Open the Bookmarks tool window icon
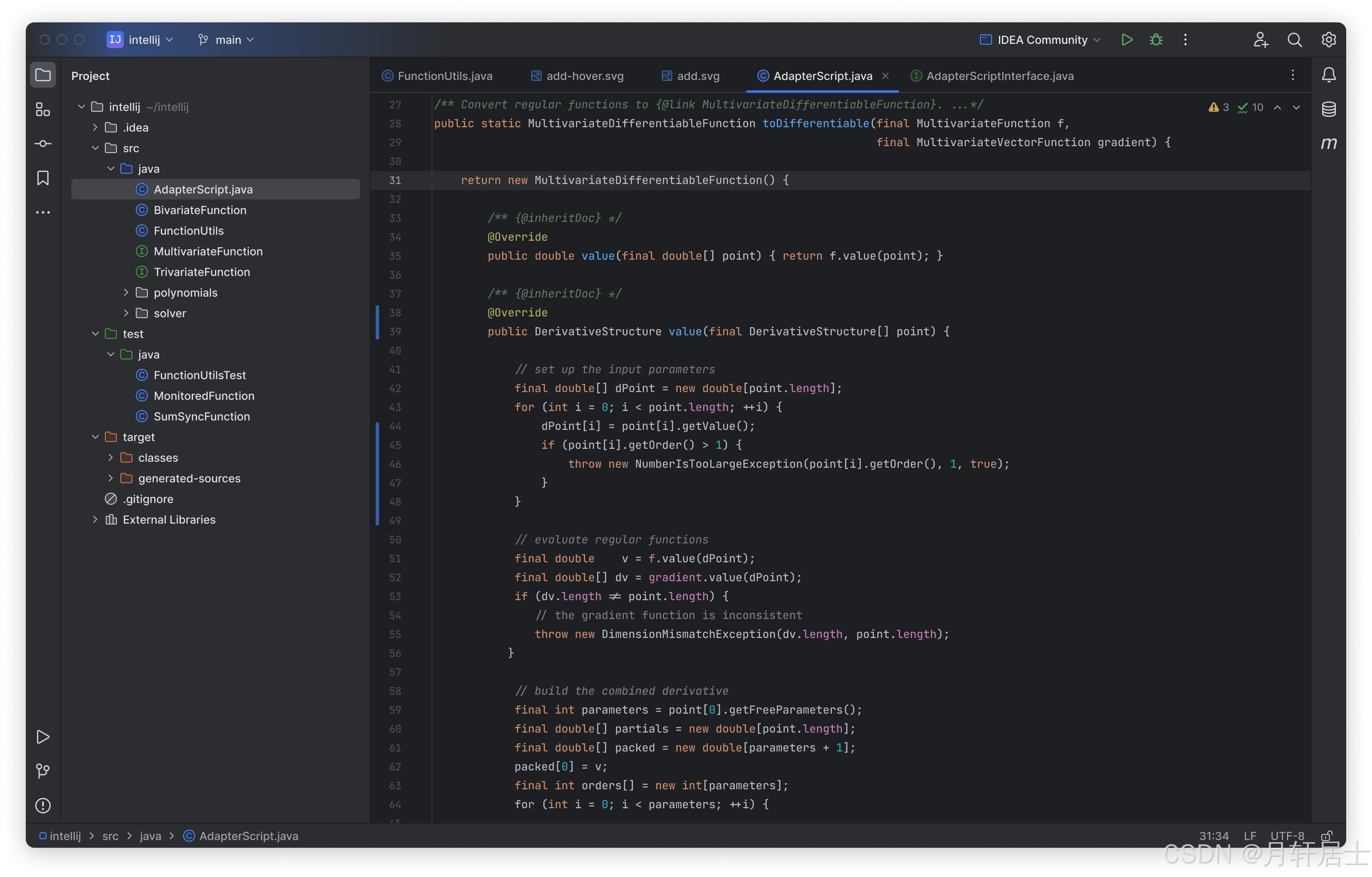Viewport: 1372px width, 877px height. tap(43, 178)
